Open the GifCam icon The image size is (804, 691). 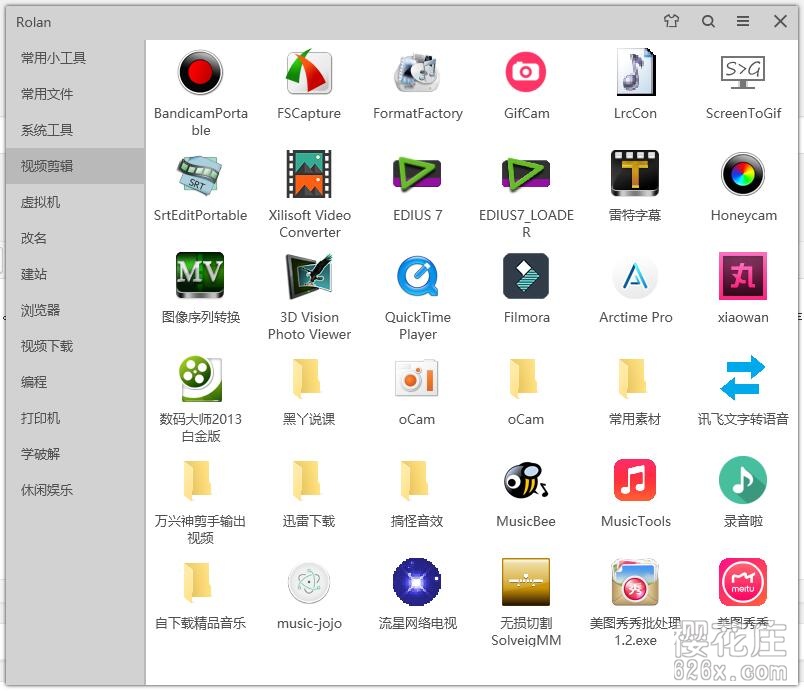coord(526,72)
